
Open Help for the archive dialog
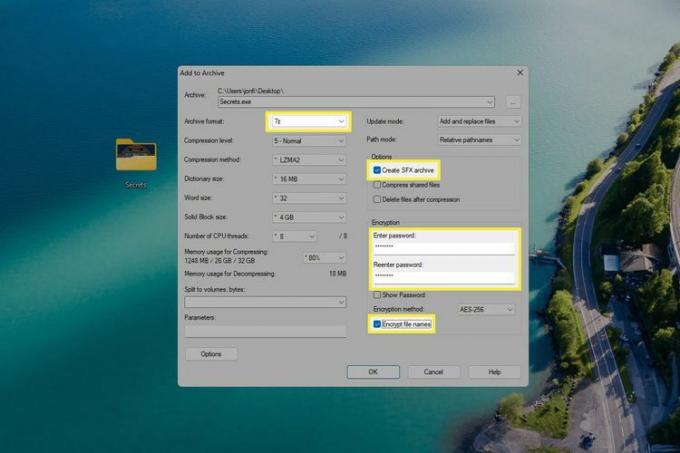click(x=494, y=372)
